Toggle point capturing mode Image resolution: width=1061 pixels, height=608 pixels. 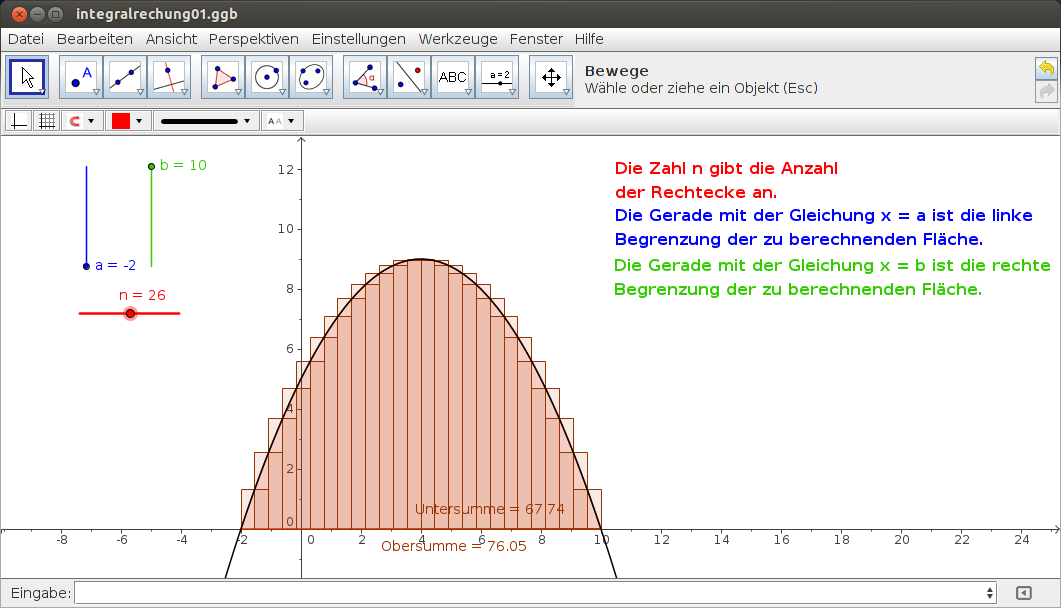click(75, 120)
